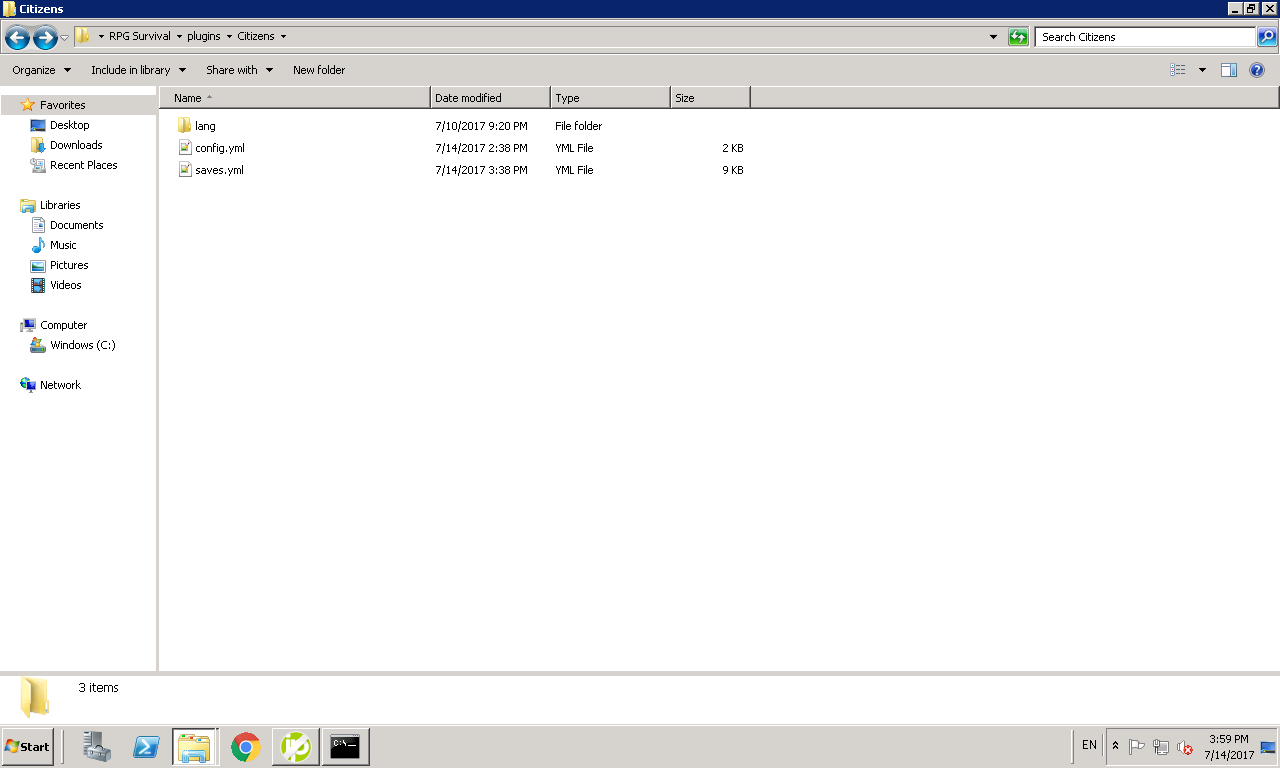Open Recent Places in Favorites
The image size is (1280, 768).
click(83, 165)
